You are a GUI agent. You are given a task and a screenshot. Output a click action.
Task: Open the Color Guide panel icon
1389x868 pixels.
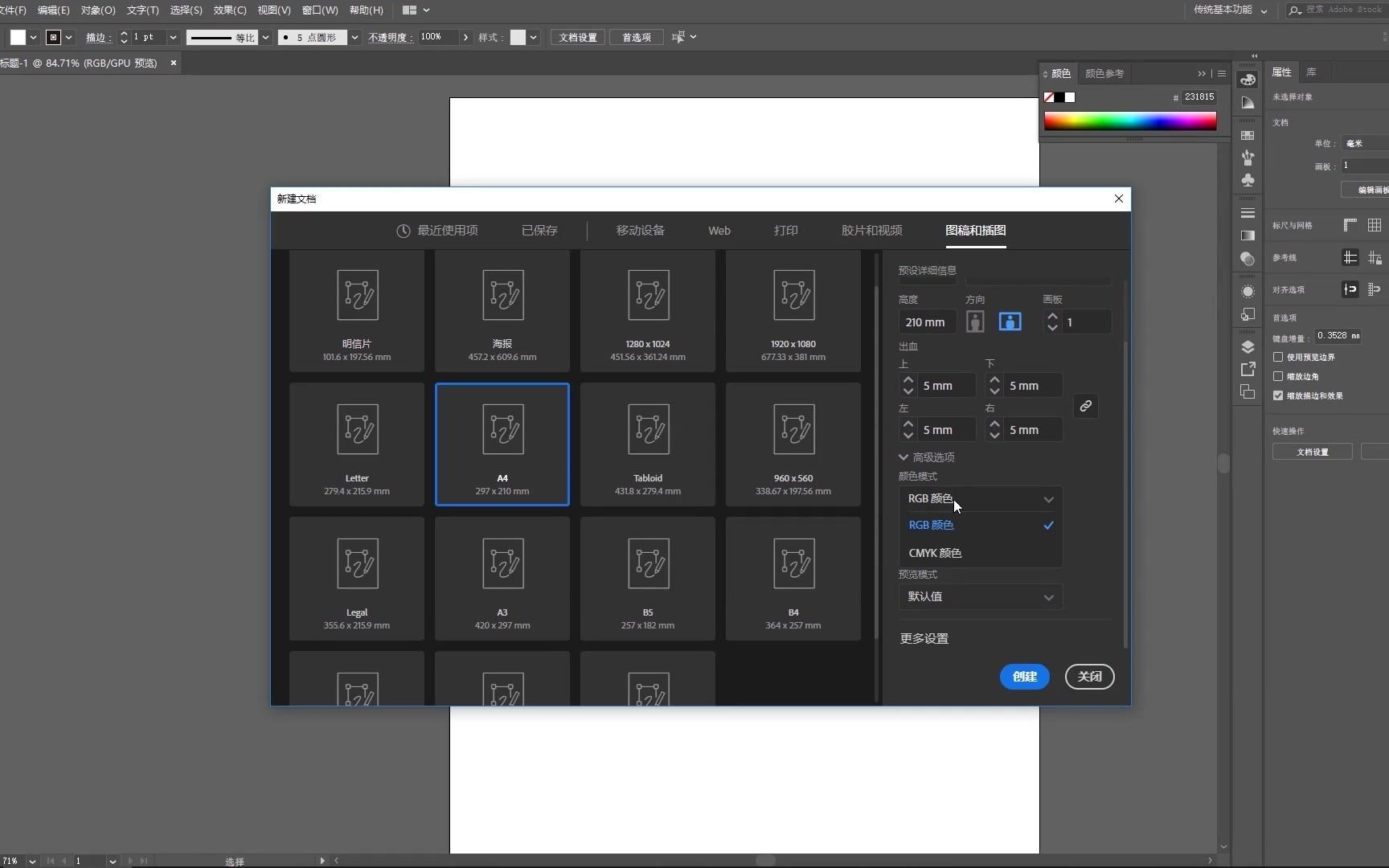coord(1248,103)
